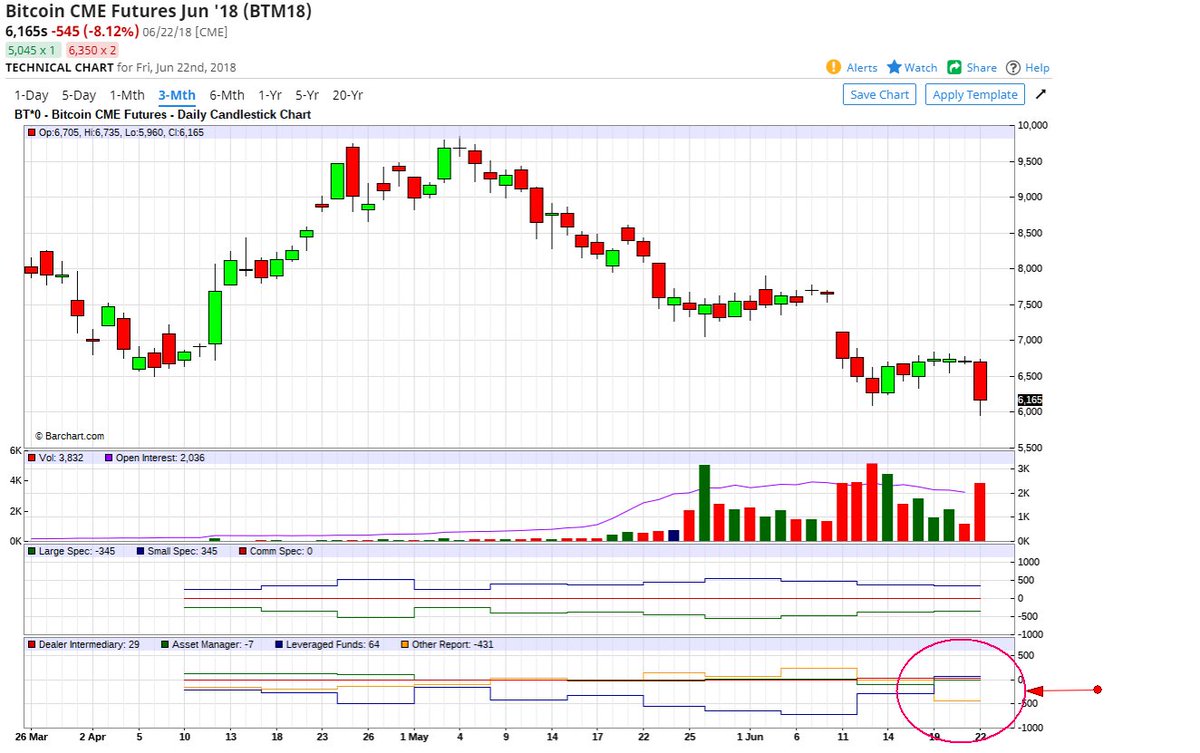
Task: Click the green Asset Manager swatch
Action: 166,645
